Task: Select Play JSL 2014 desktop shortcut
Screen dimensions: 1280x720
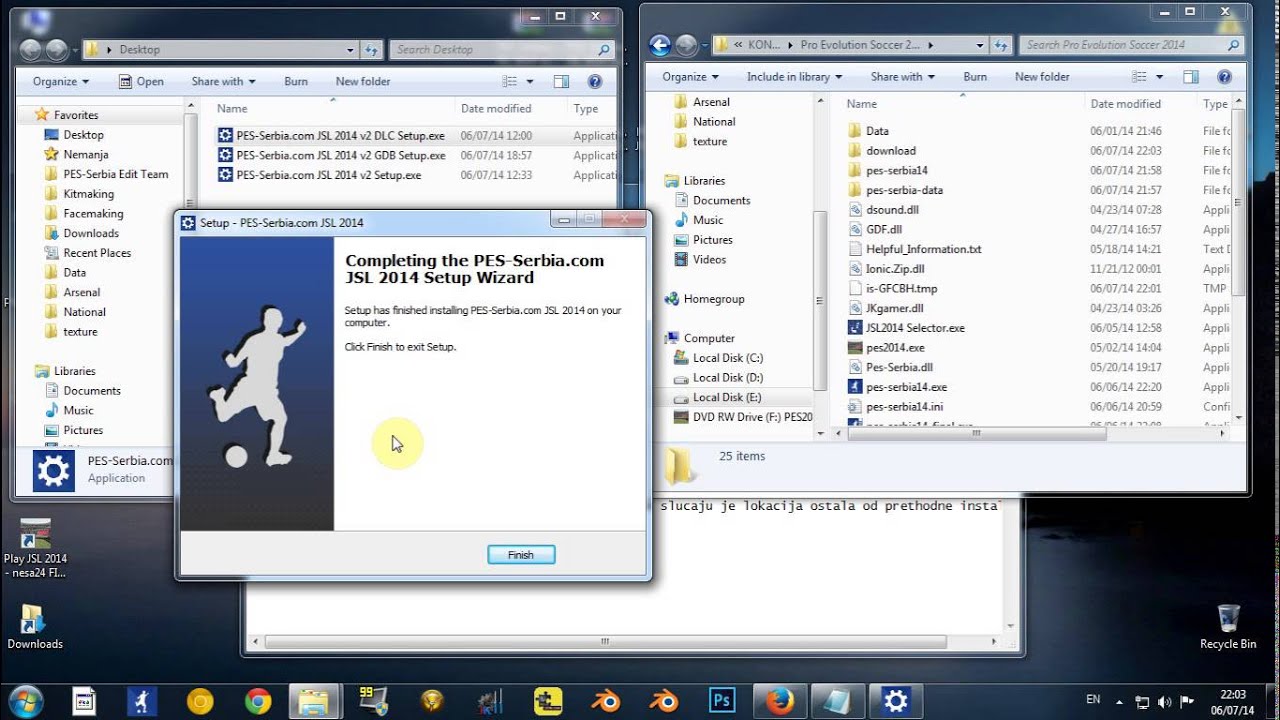Action: click(x=35, y=548)
